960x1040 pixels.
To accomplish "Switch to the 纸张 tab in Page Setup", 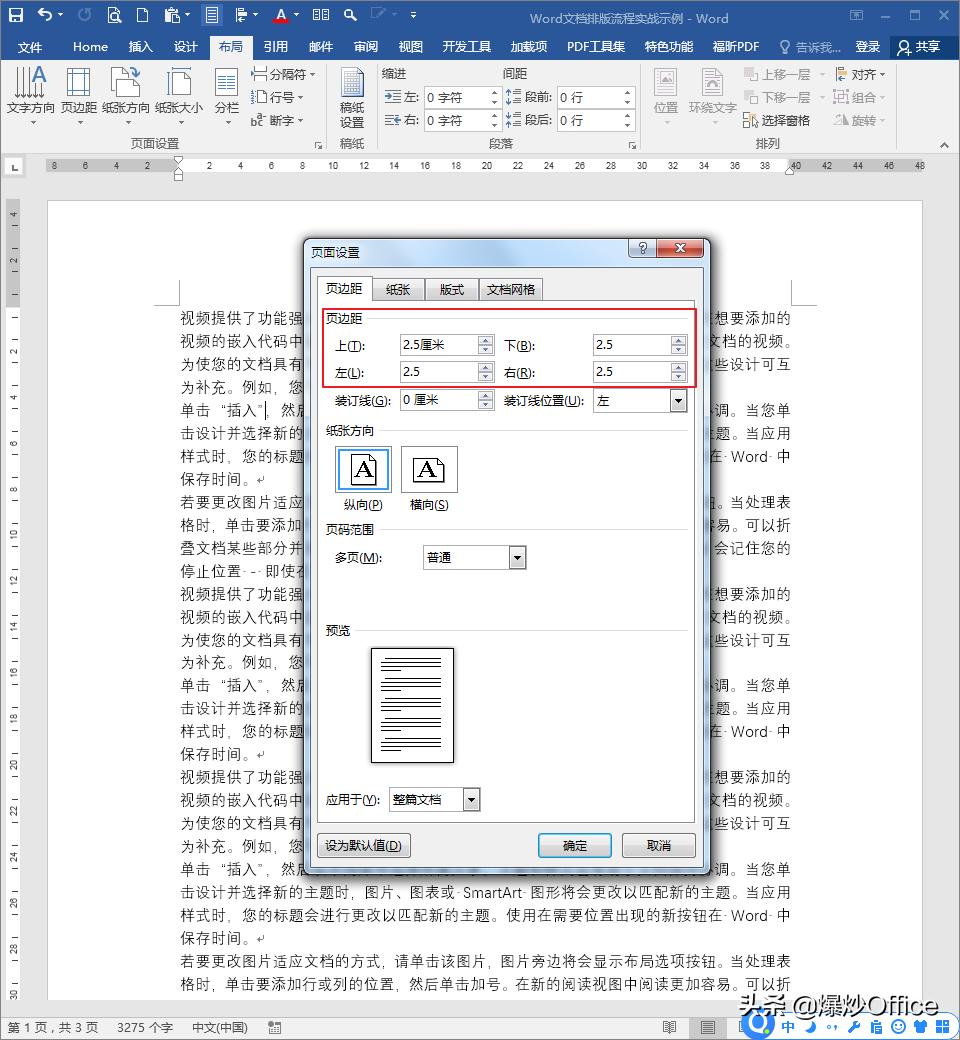I will 399,289.
